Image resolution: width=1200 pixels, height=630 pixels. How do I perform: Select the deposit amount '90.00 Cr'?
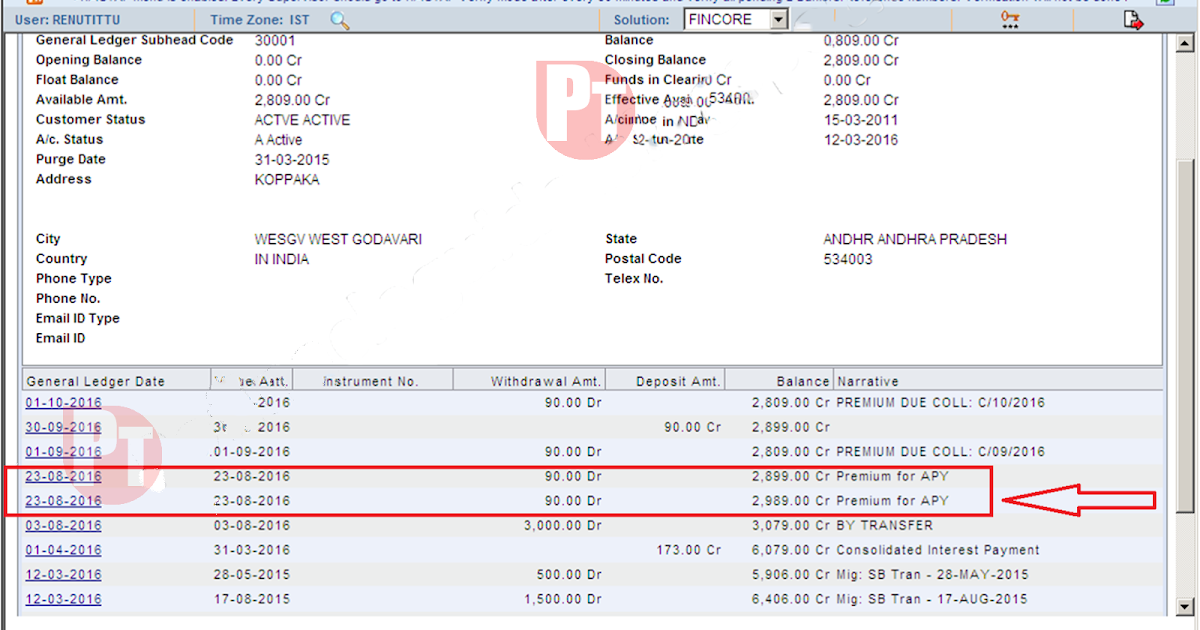coord(692,427)
